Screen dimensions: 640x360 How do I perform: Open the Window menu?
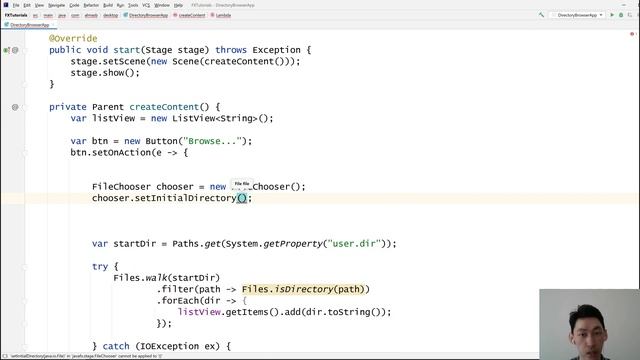162,5
